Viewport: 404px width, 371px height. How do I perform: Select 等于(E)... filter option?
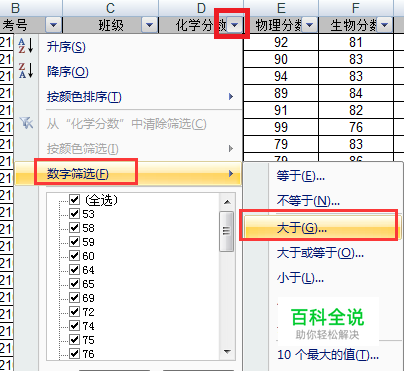coord(300,175)
